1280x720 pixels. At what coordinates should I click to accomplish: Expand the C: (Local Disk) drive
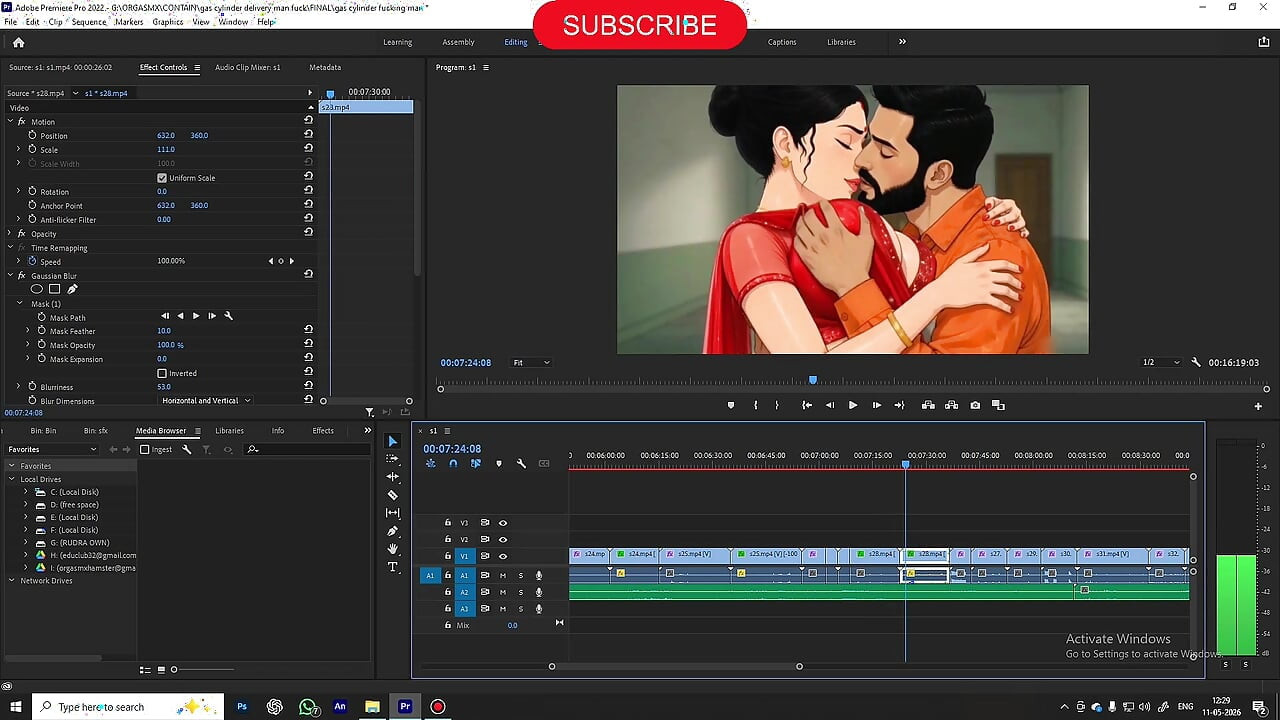26,492
